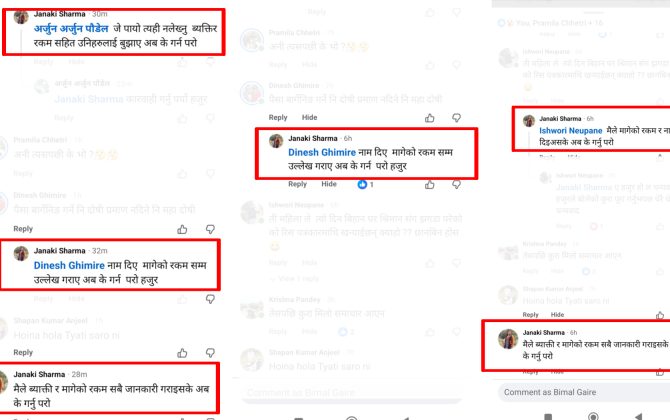Open blue like reaction count showing 1
Viewport: 670px width, 420px height.
[365, 185]
